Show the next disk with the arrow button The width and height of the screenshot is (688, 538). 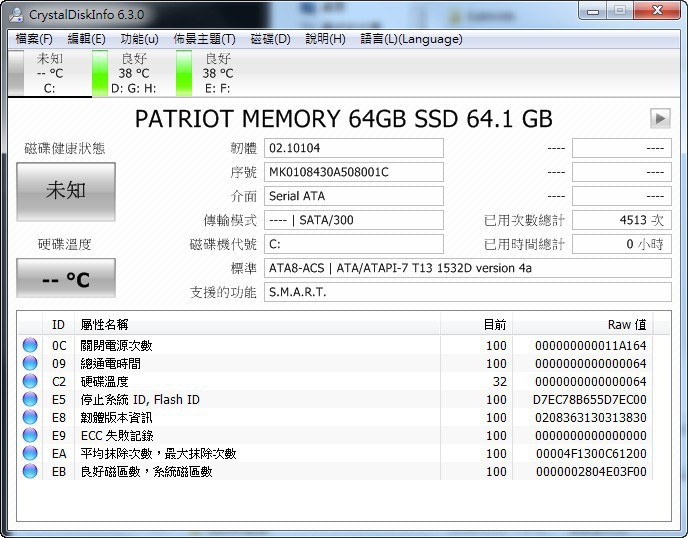[660, 118]
